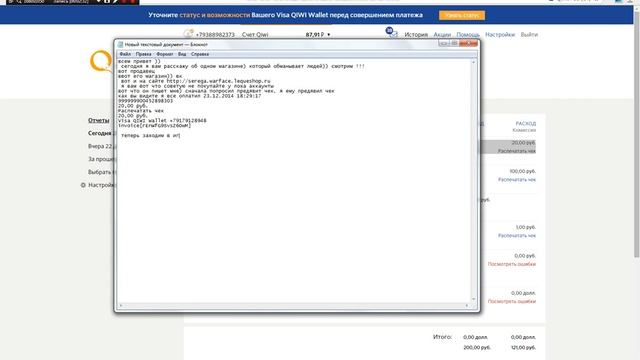
Task: Open the Формат menu in Notepad
Action: click(x=165, y=54)
